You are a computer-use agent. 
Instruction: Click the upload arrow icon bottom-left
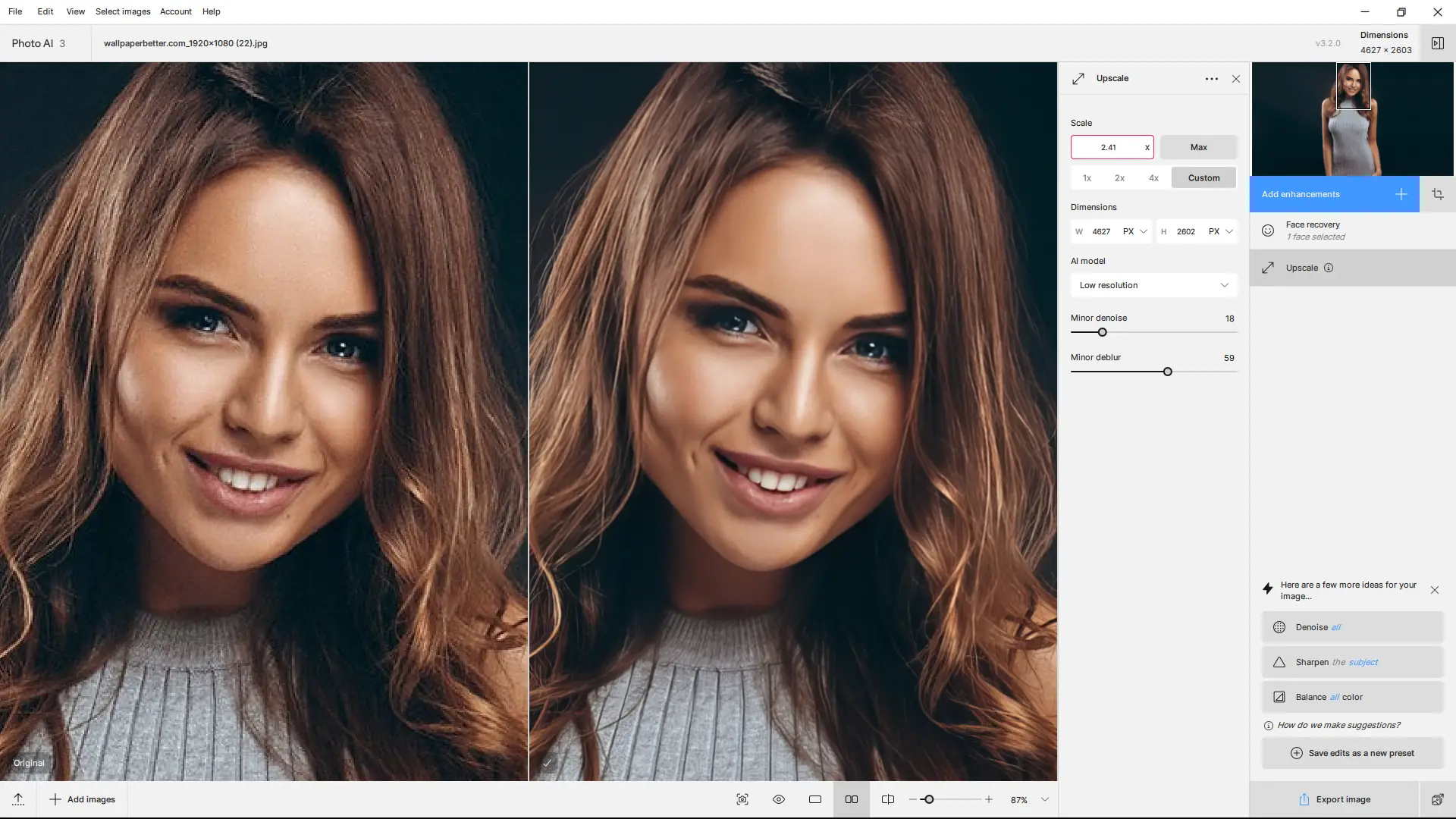[x=18, y=799]
